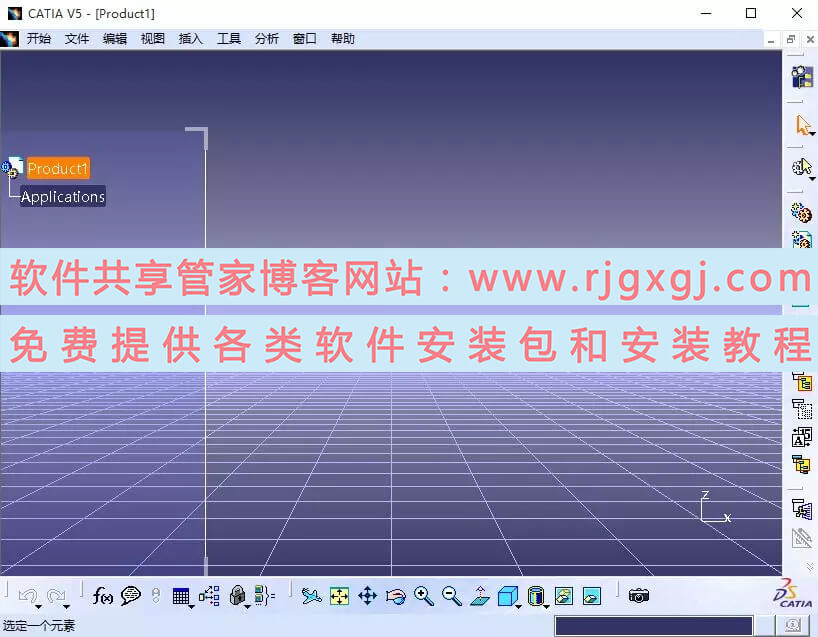This screenshot has height=637, width=818.
Task: Click the Equivalent Dimensions bracket icon
Action: click(x=264, y=596)
